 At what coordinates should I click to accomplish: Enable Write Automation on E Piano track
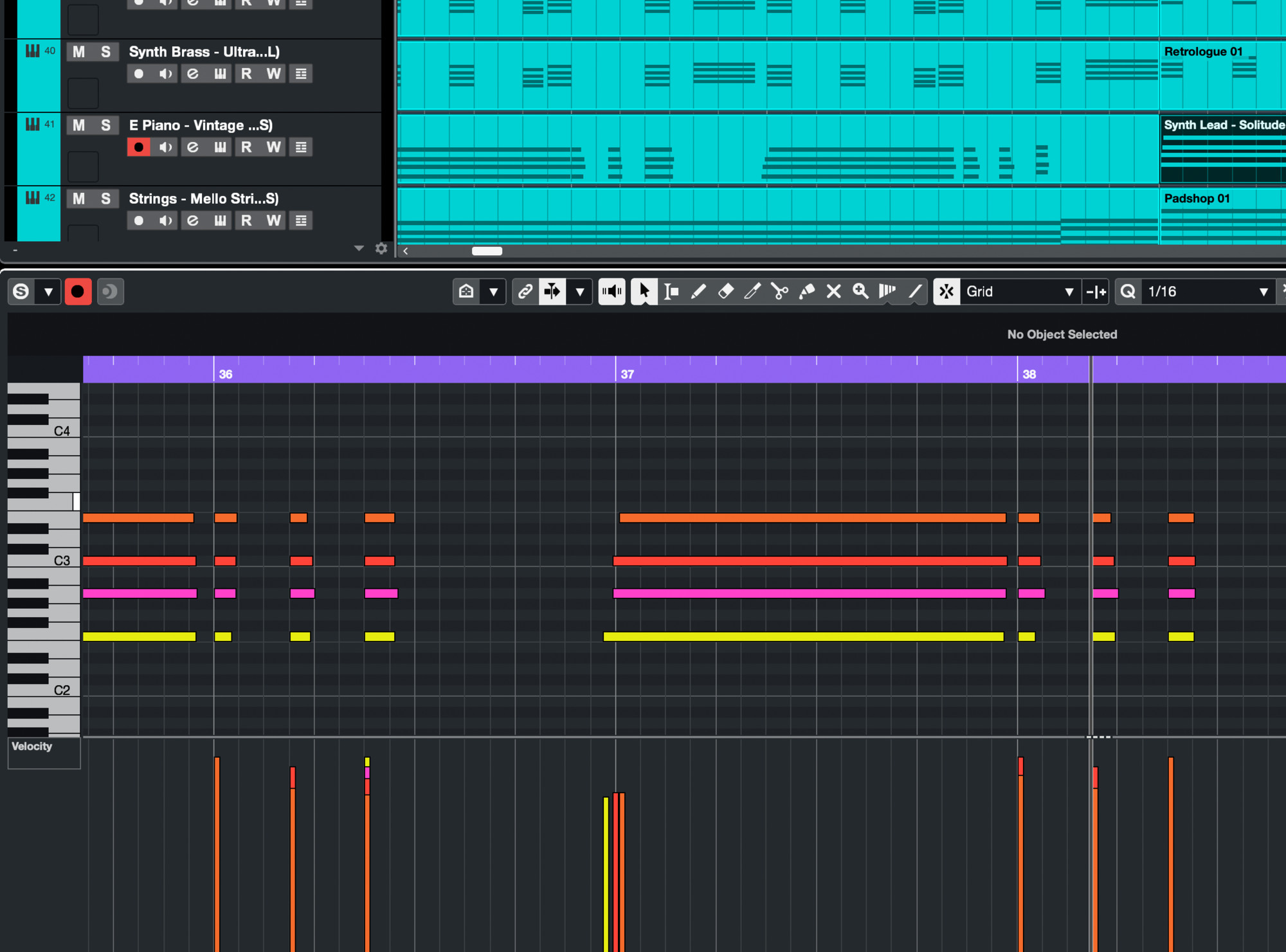(273, 147)
